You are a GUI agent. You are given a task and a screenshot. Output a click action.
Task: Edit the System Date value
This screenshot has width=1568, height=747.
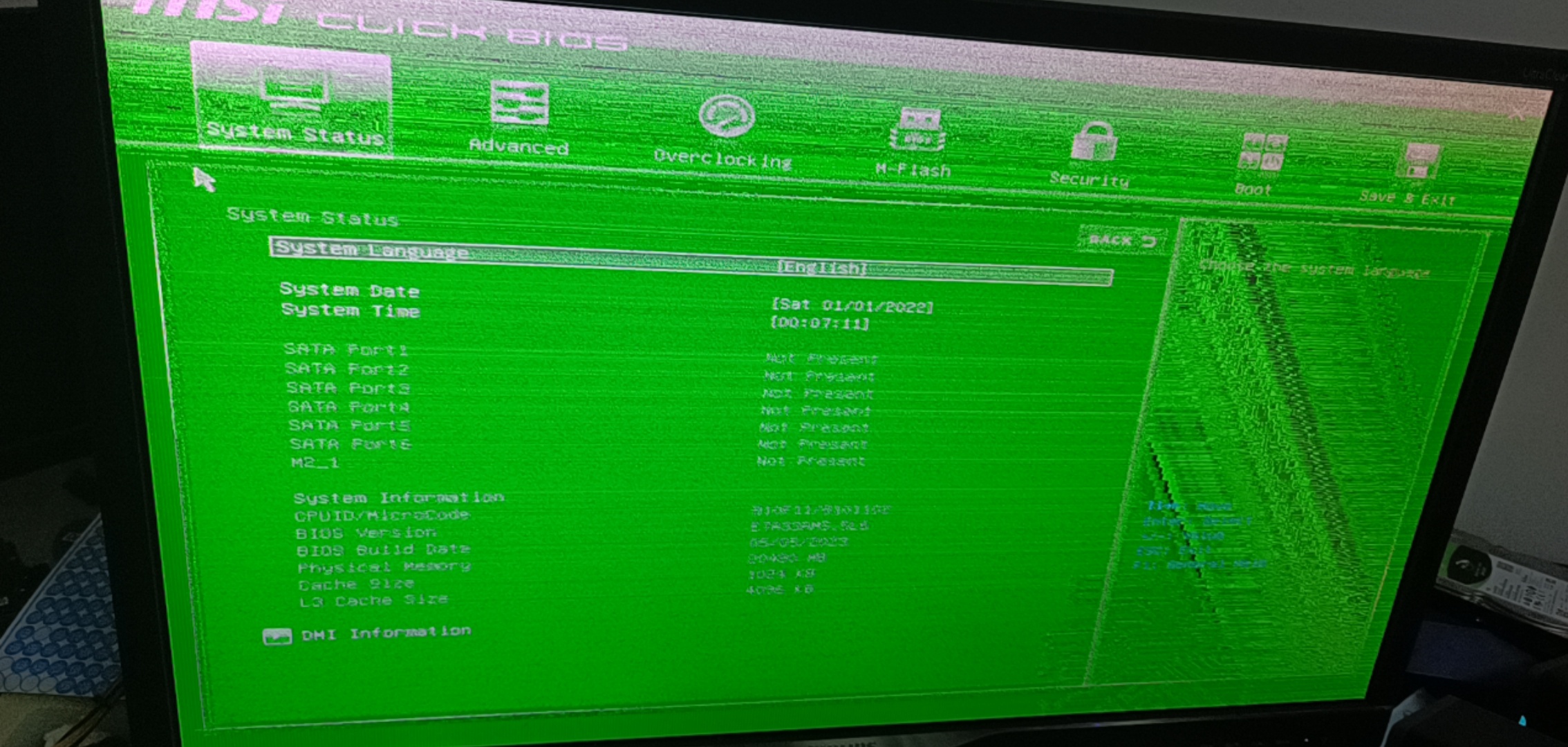click(x=852, y=306)
